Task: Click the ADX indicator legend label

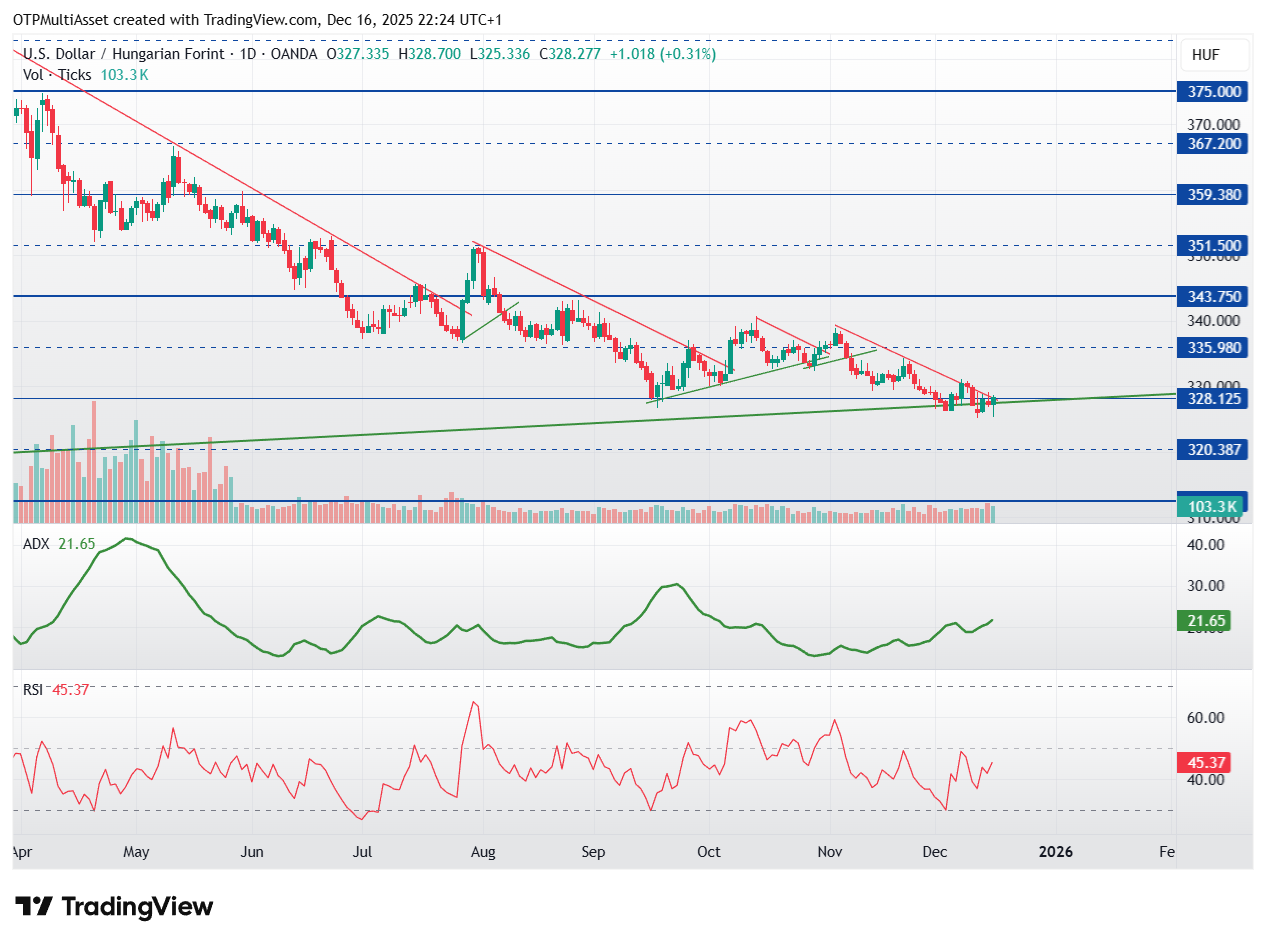Action: (x=36, y=543)
